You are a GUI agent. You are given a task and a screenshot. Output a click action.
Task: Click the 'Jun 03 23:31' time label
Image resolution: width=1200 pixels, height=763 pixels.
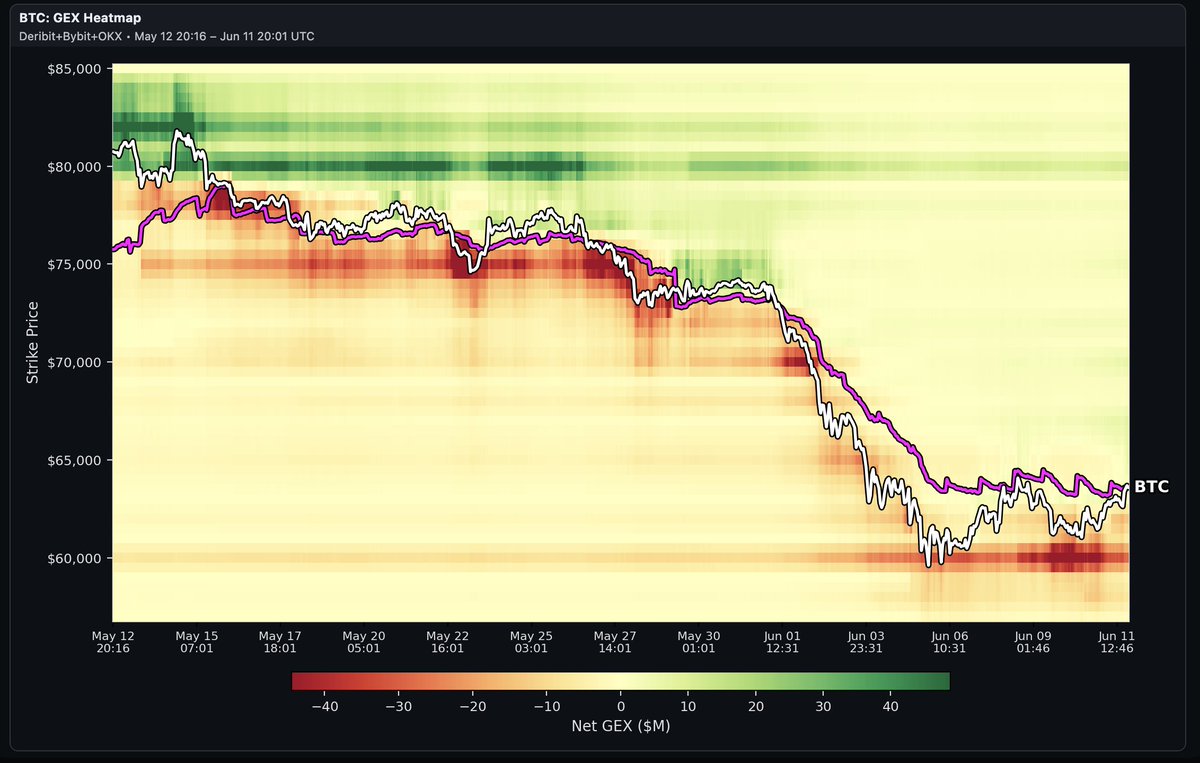click(x=865, y=641)
